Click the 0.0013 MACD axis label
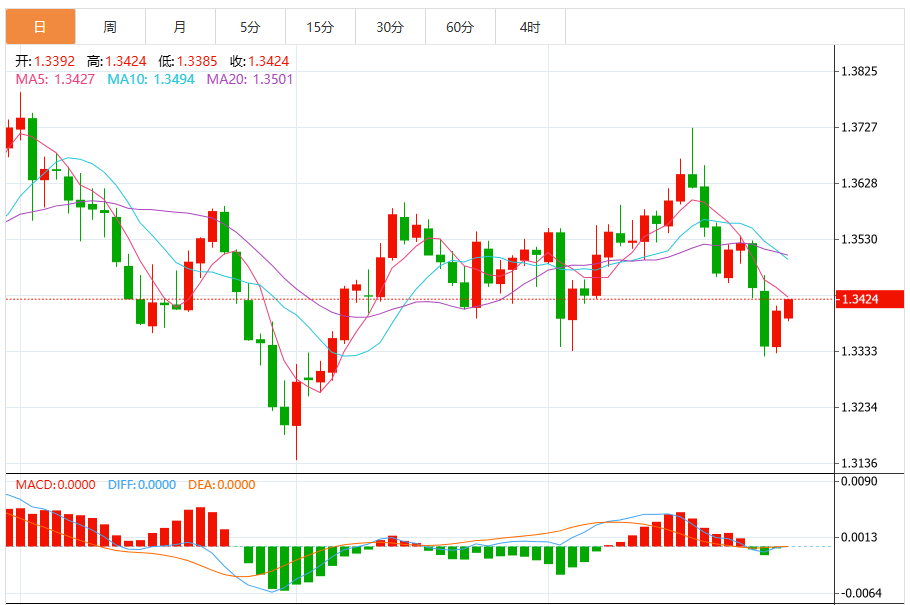 860,537
